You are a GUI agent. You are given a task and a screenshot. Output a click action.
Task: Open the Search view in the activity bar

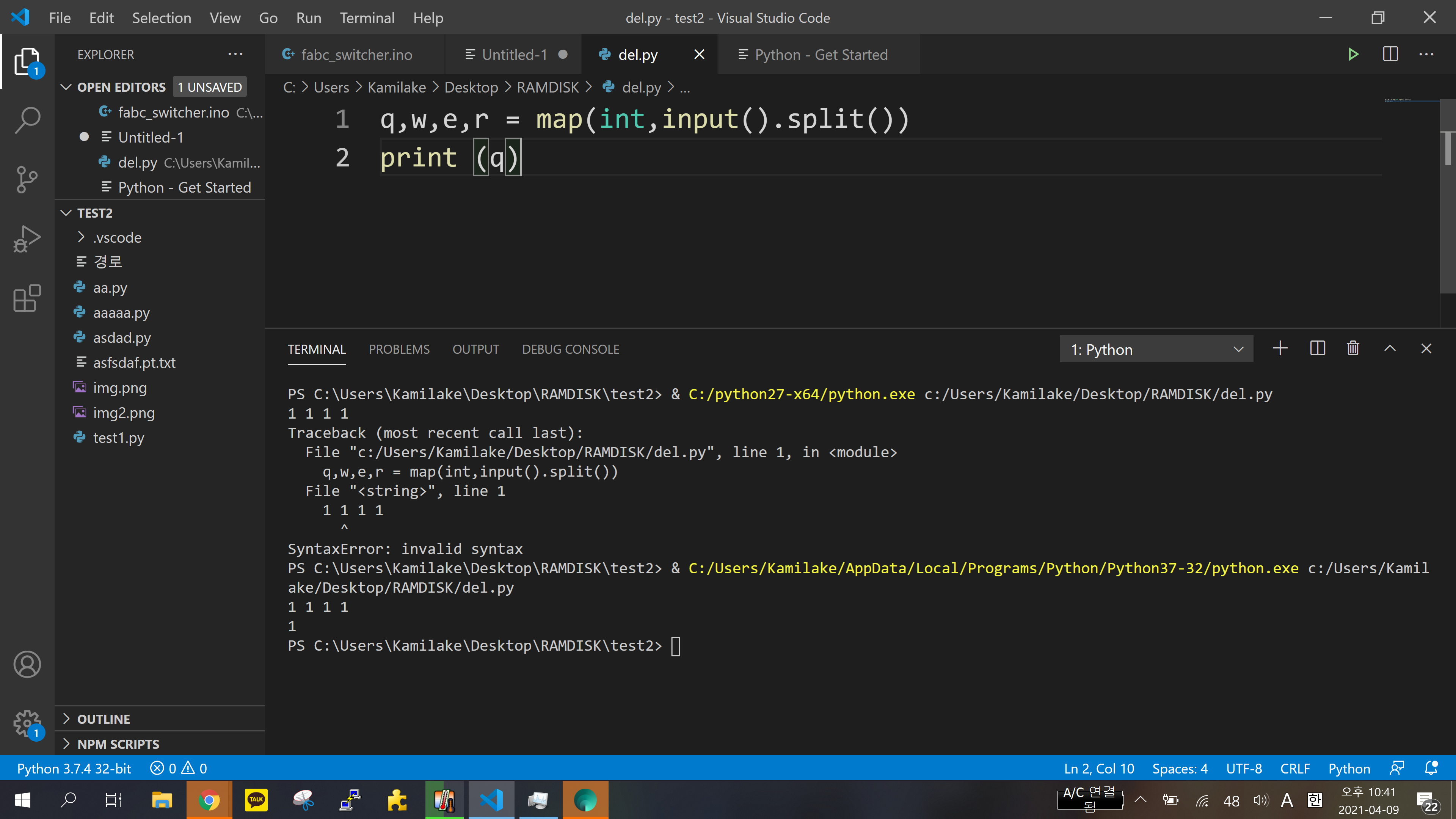pos(27,121)
